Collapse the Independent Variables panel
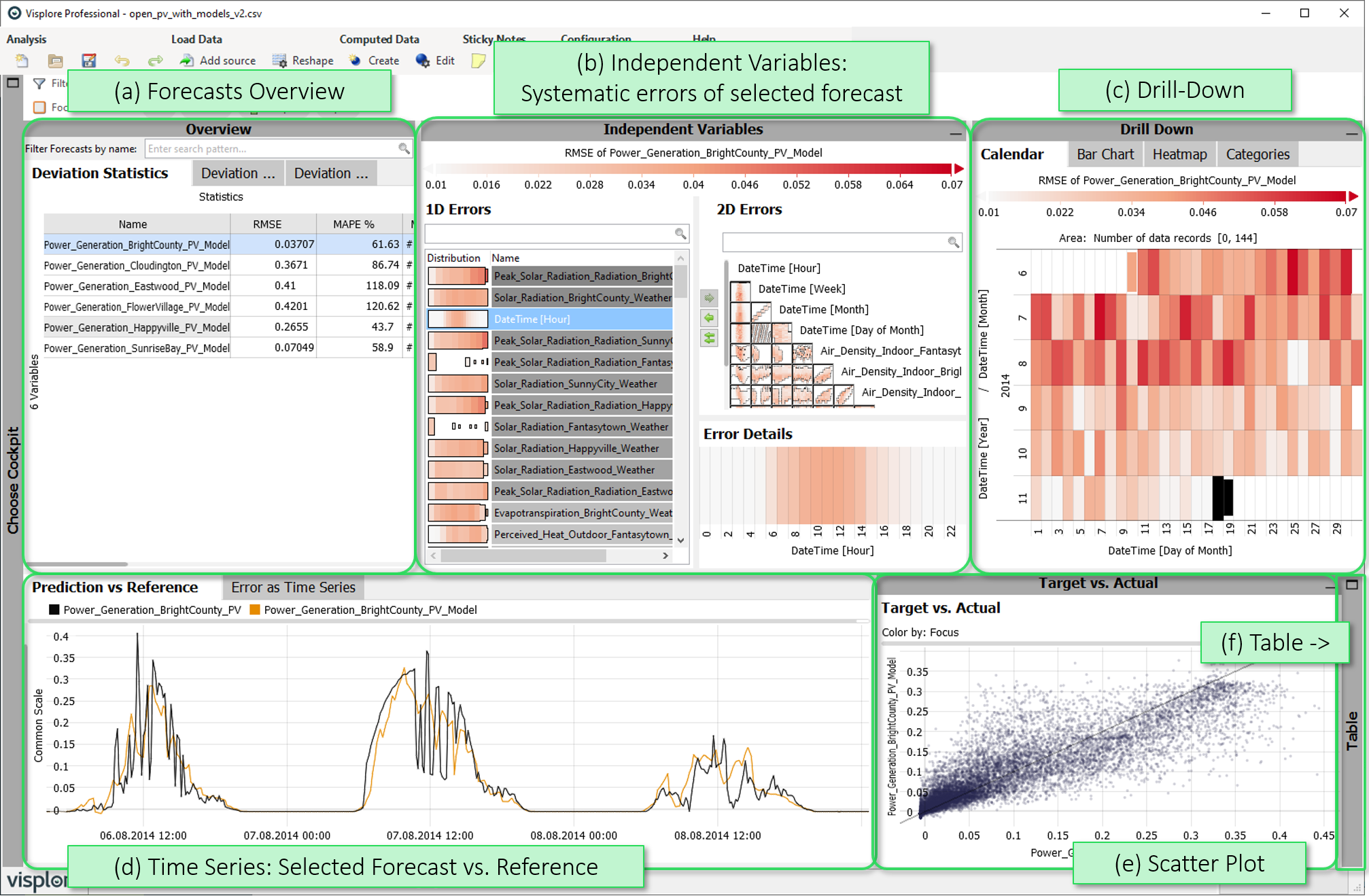Image resolution: width=1369 pixels, height=896 pixels. coord(955,134)
